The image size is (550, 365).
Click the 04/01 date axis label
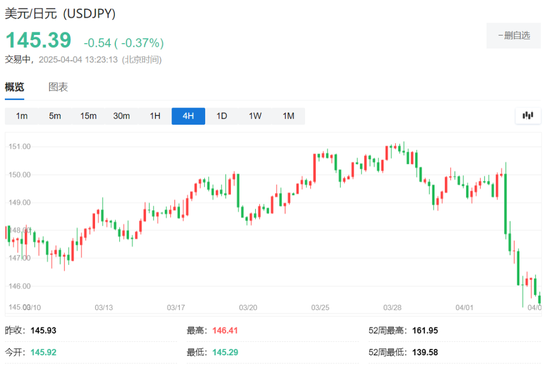[464, 308]
